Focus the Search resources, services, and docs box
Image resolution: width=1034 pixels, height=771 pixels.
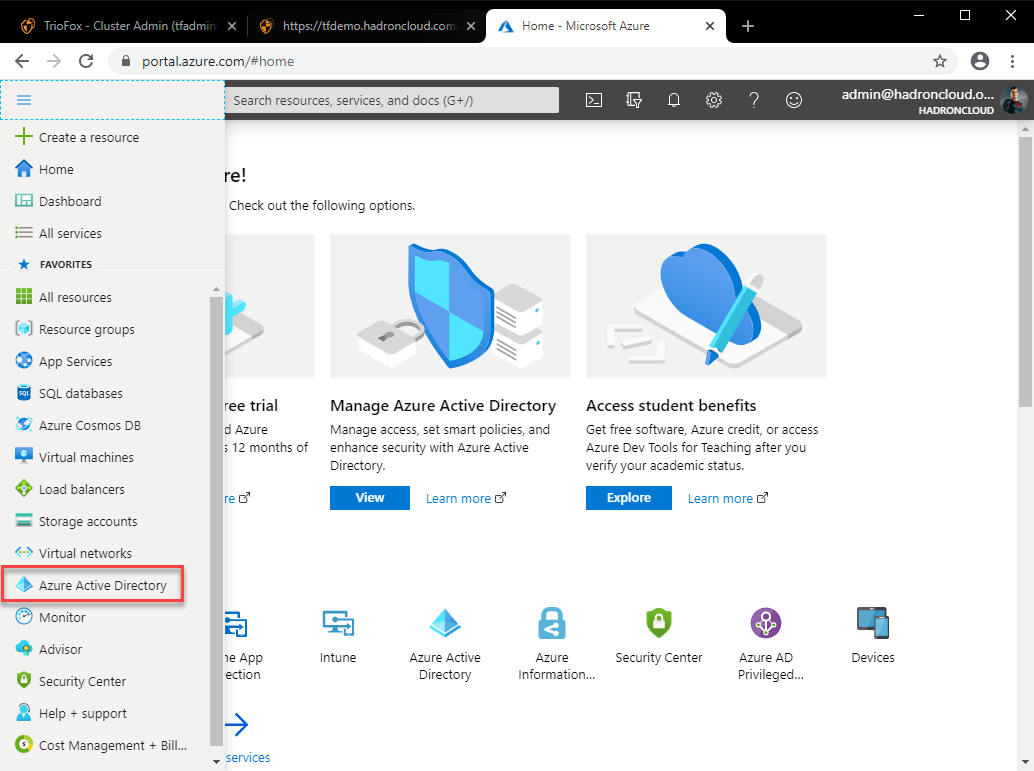(x=392, y=100)
